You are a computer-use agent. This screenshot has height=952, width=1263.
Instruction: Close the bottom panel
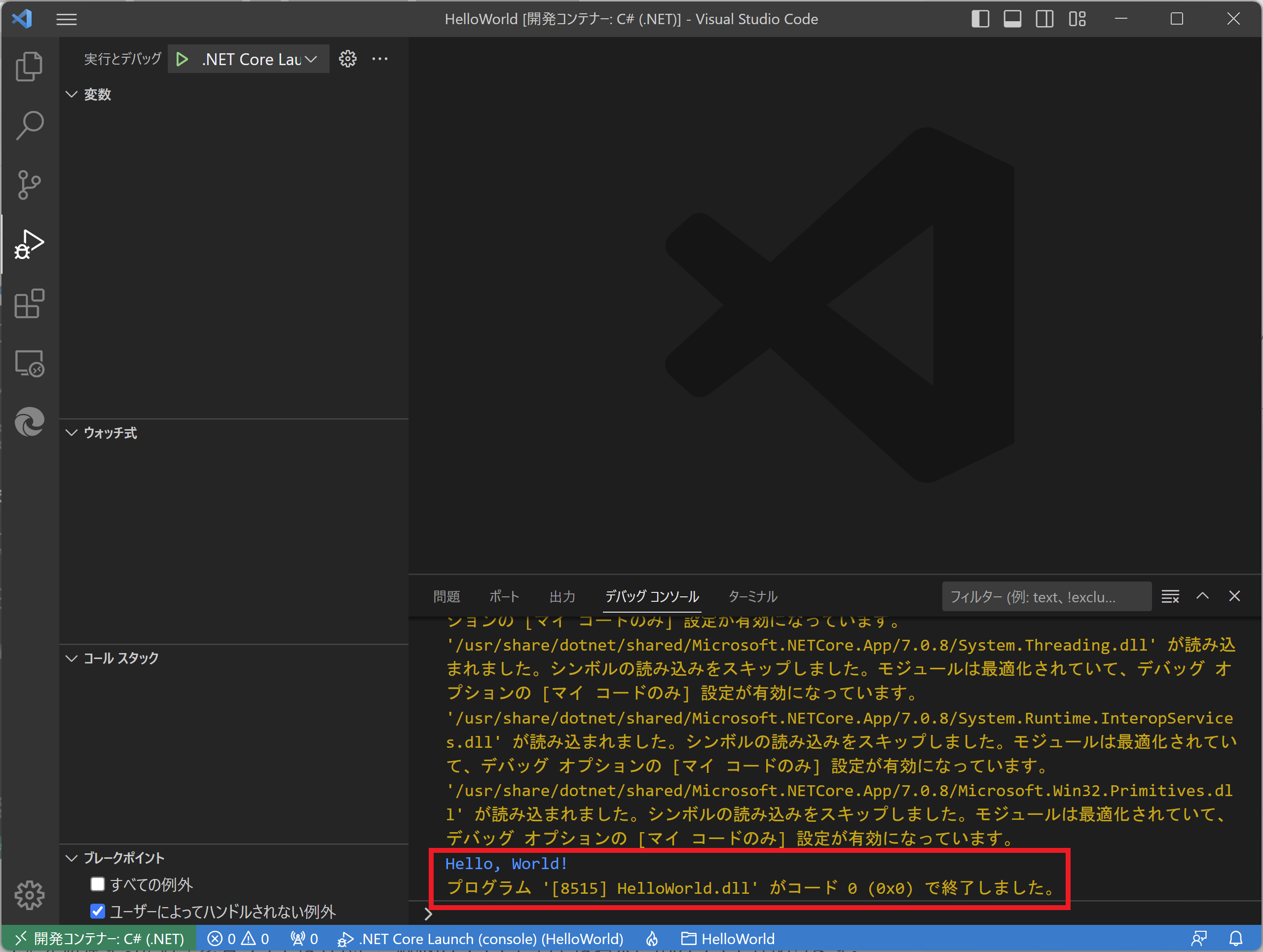(x=1234, y=596)
